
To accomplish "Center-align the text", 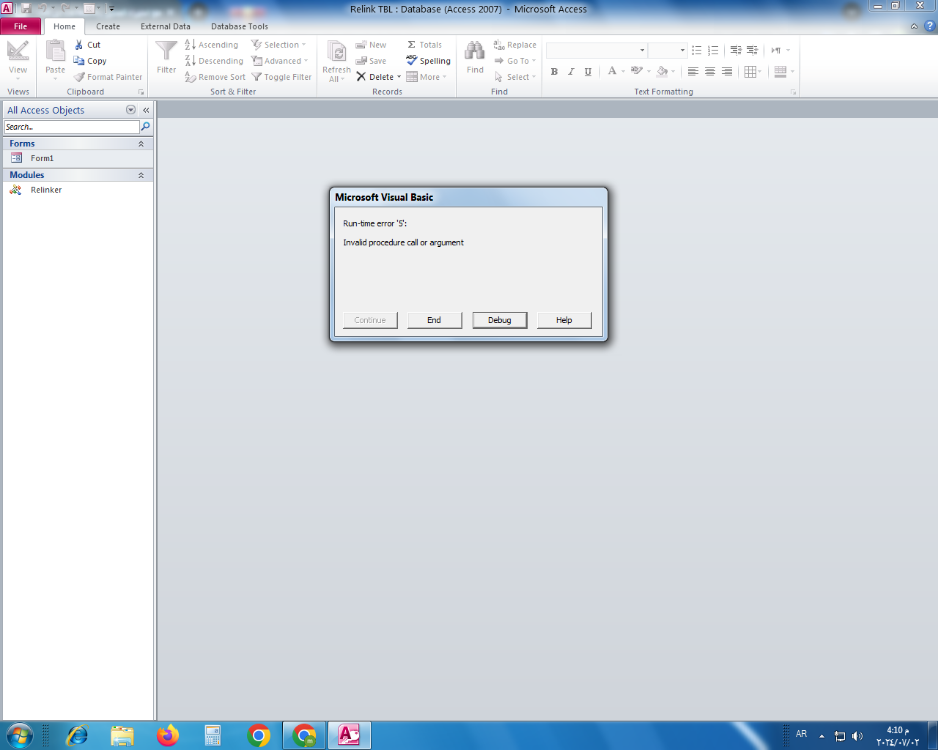I will pos(709,72).
